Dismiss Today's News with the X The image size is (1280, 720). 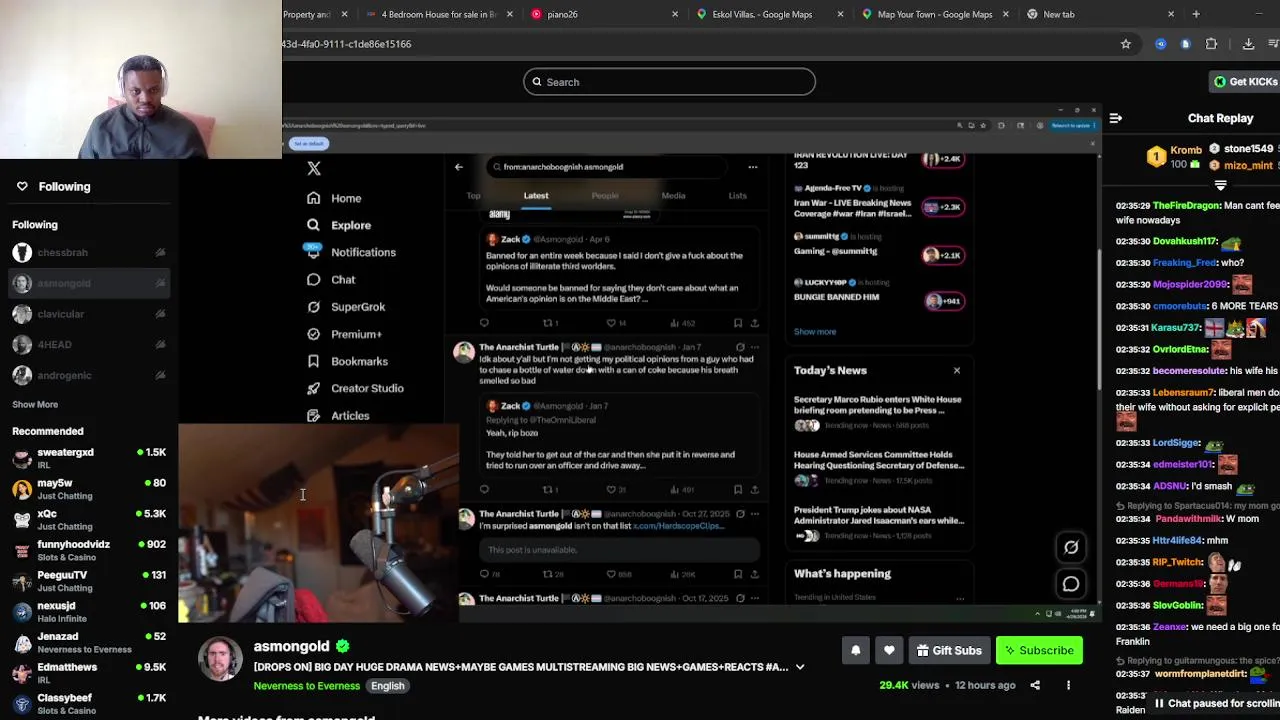957,370
